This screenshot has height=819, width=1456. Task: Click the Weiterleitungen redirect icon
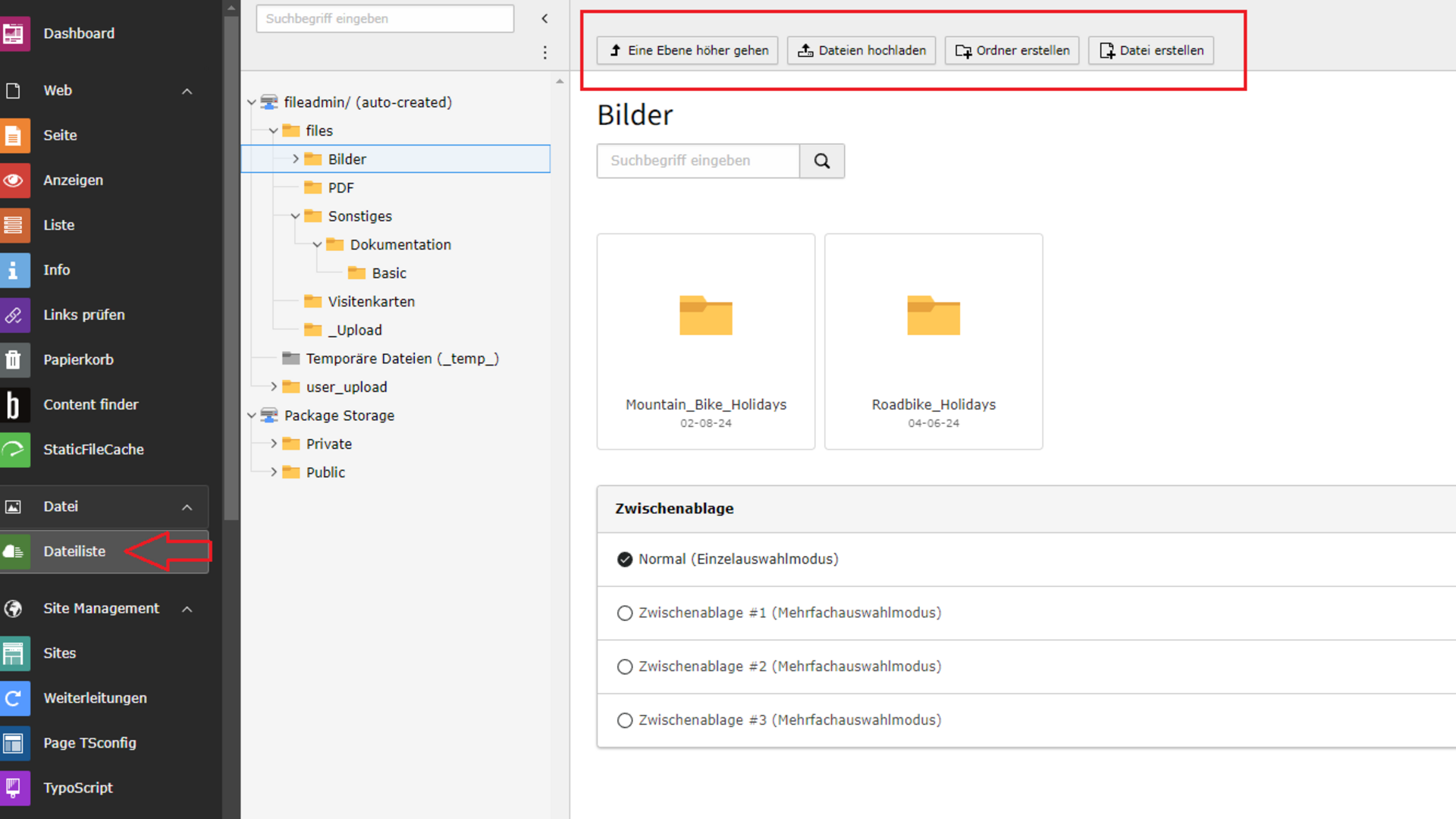coord(14,698)
